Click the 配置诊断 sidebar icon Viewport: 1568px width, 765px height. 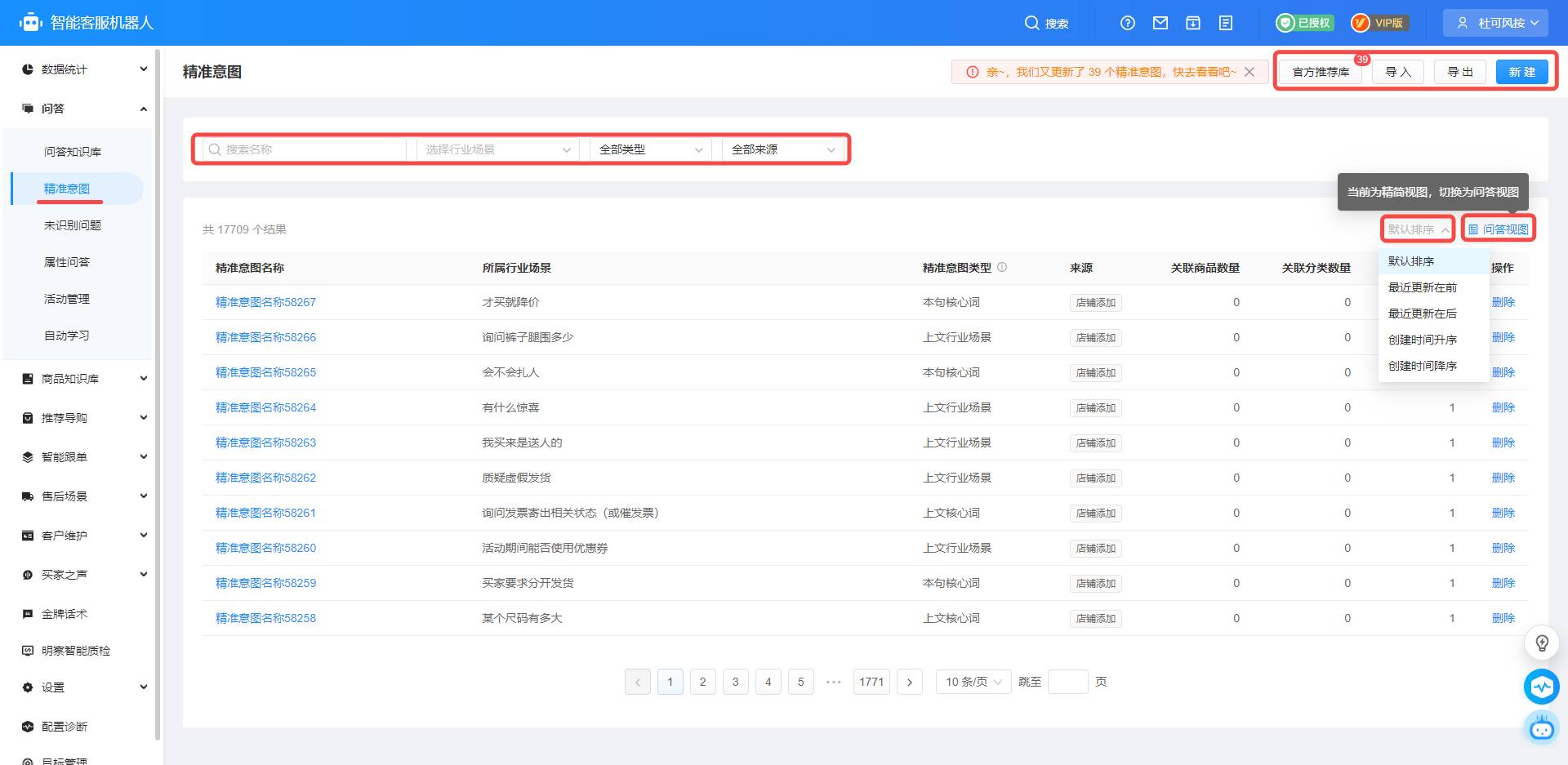(28, 727)
